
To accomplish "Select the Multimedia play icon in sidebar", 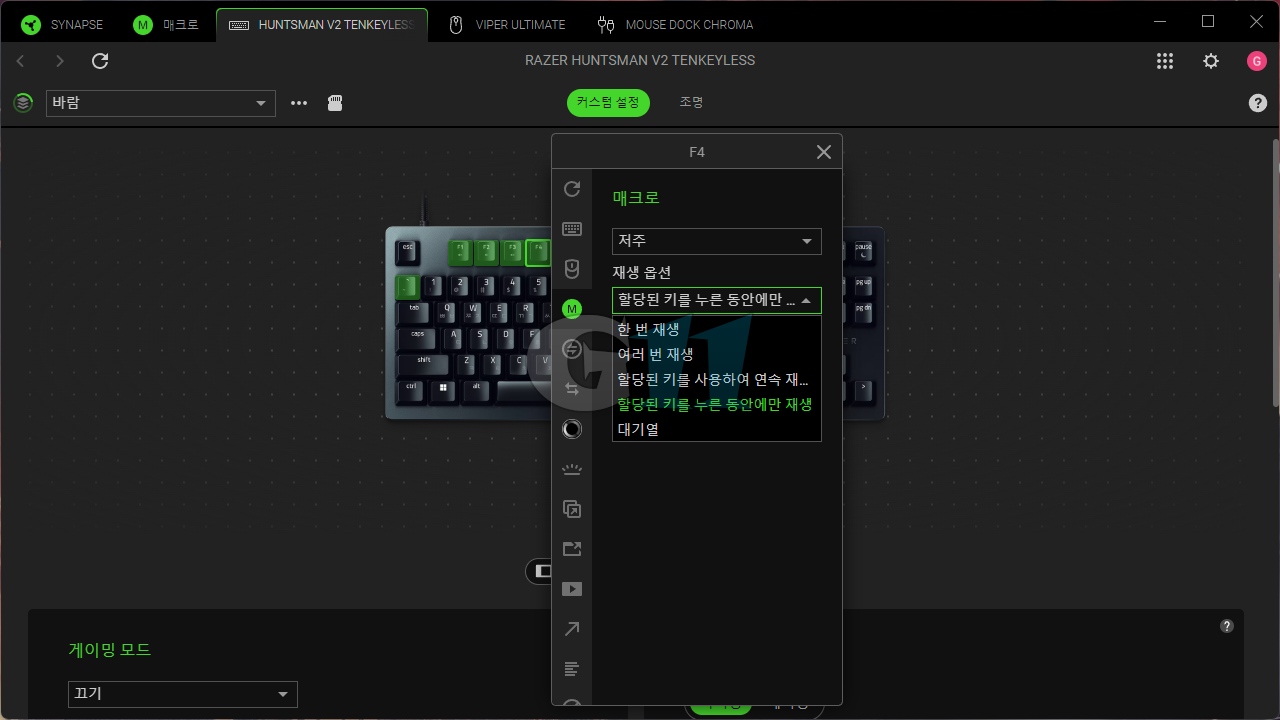I will pyautogui.click(x=572, y=589).
